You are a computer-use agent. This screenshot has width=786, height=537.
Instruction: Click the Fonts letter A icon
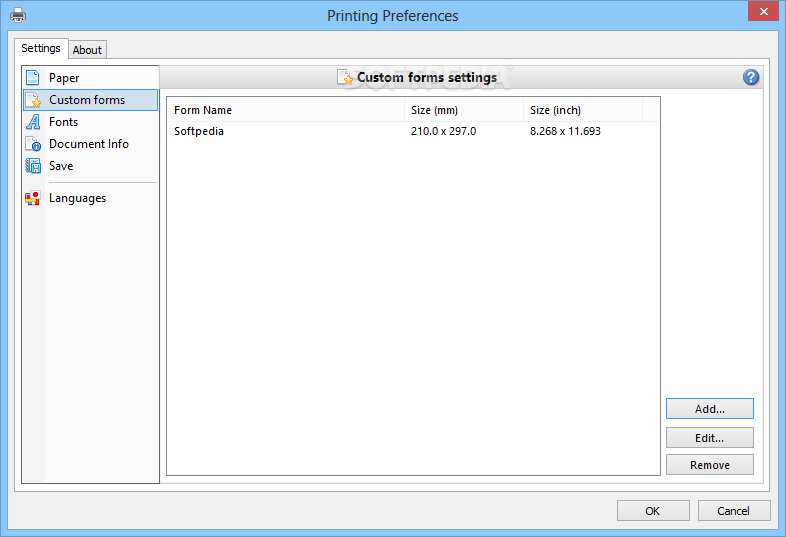pos(33,122)
